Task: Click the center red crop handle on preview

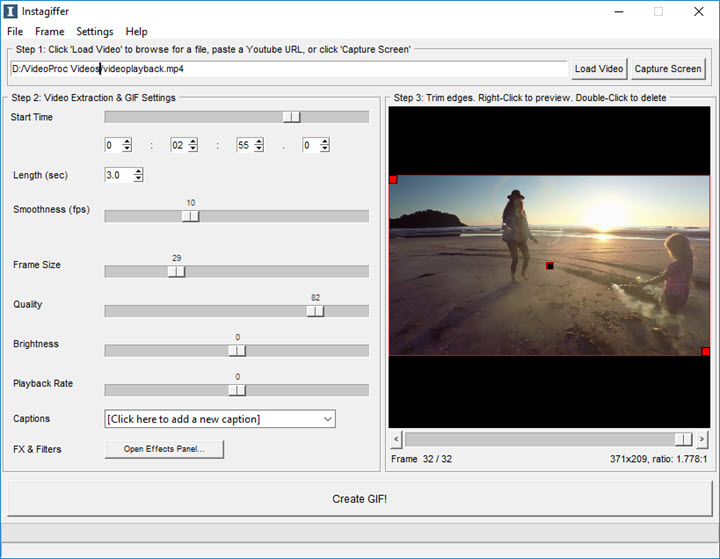Action: (x=549, y=266)
